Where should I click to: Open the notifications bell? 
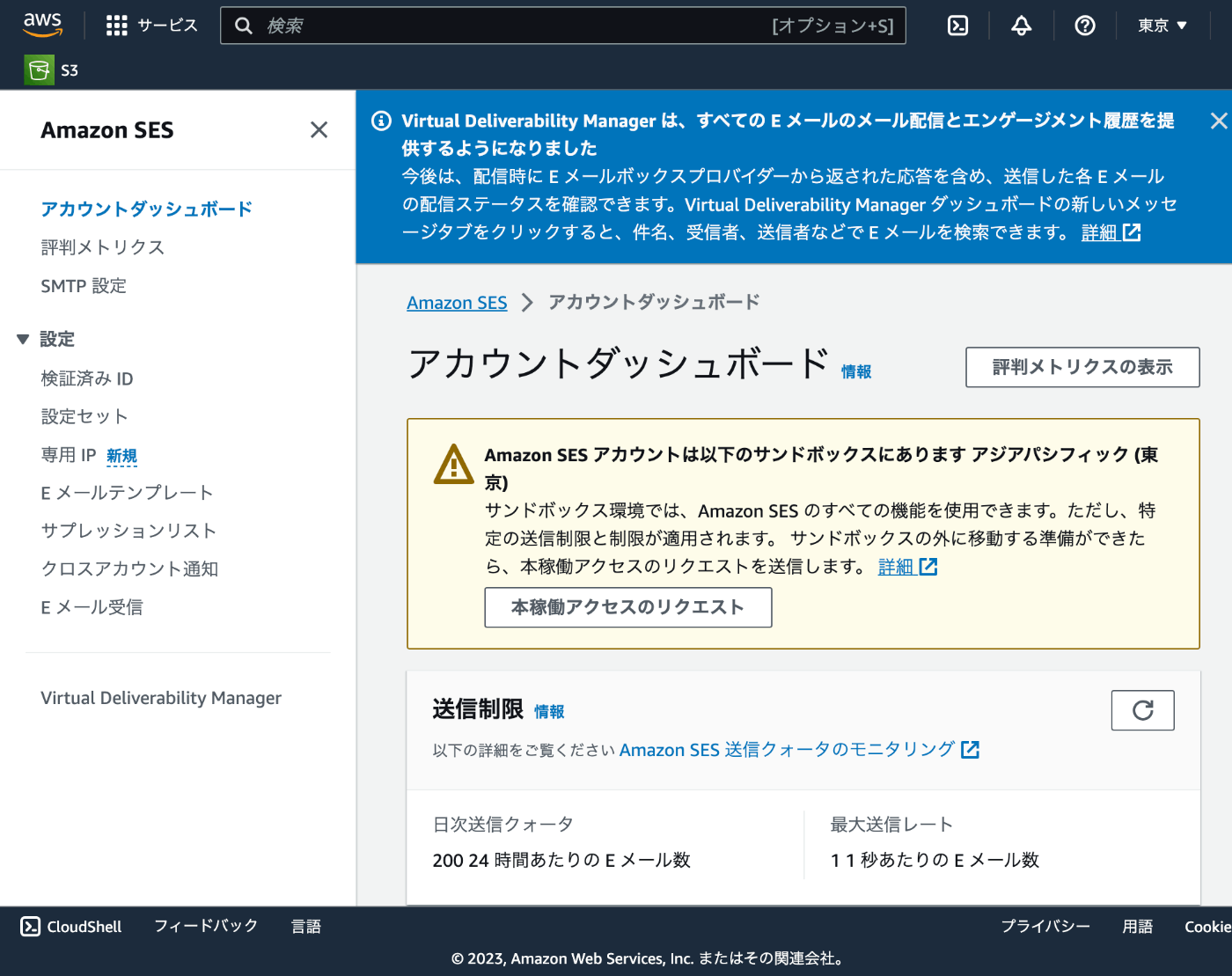[1021, 26]
